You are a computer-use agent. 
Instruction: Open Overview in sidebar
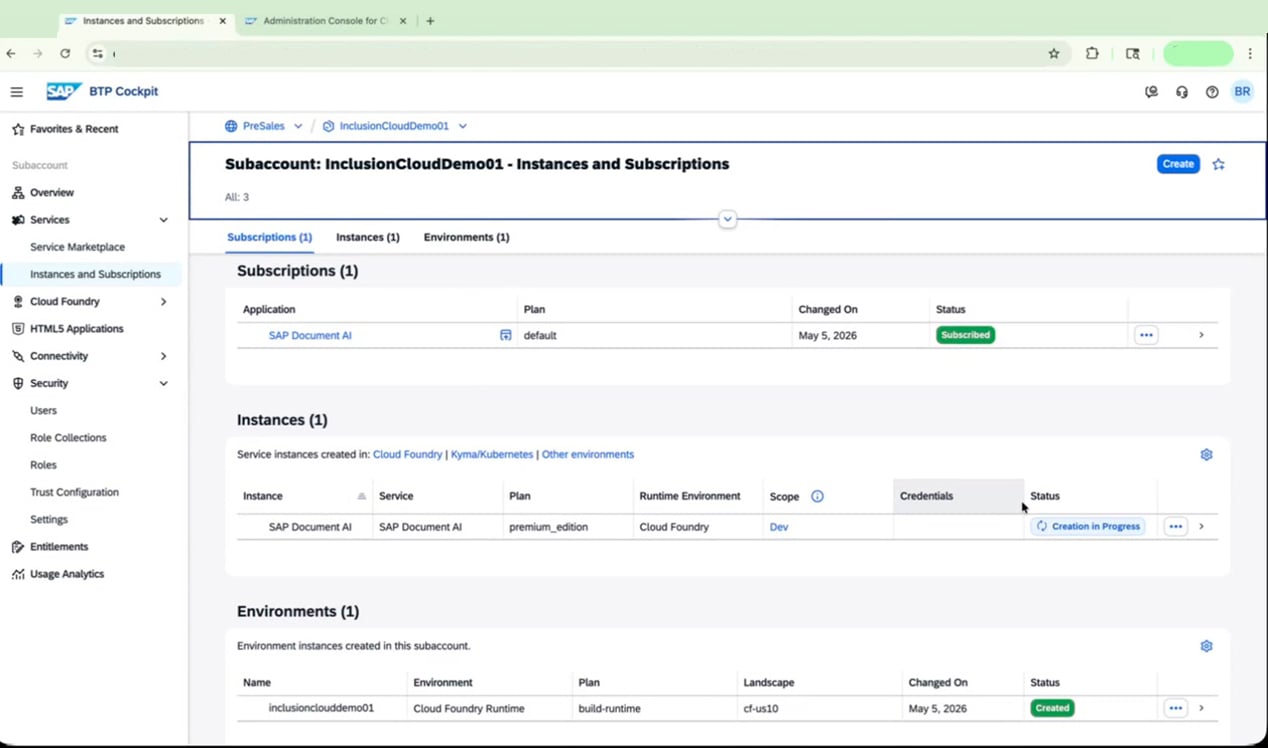[52, 193]
